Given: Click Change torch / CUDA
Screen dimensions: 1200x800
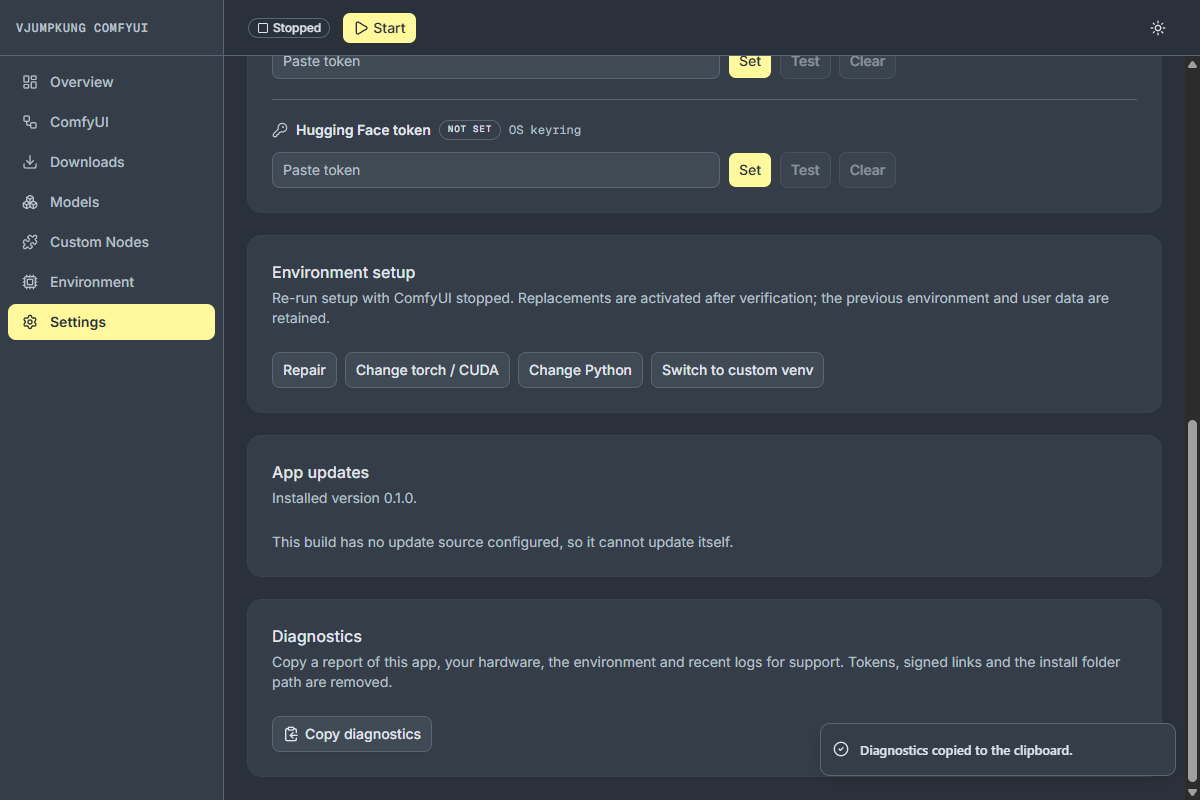Looking at the screenshot, I should pyautogui.click(x=427, y=370).
